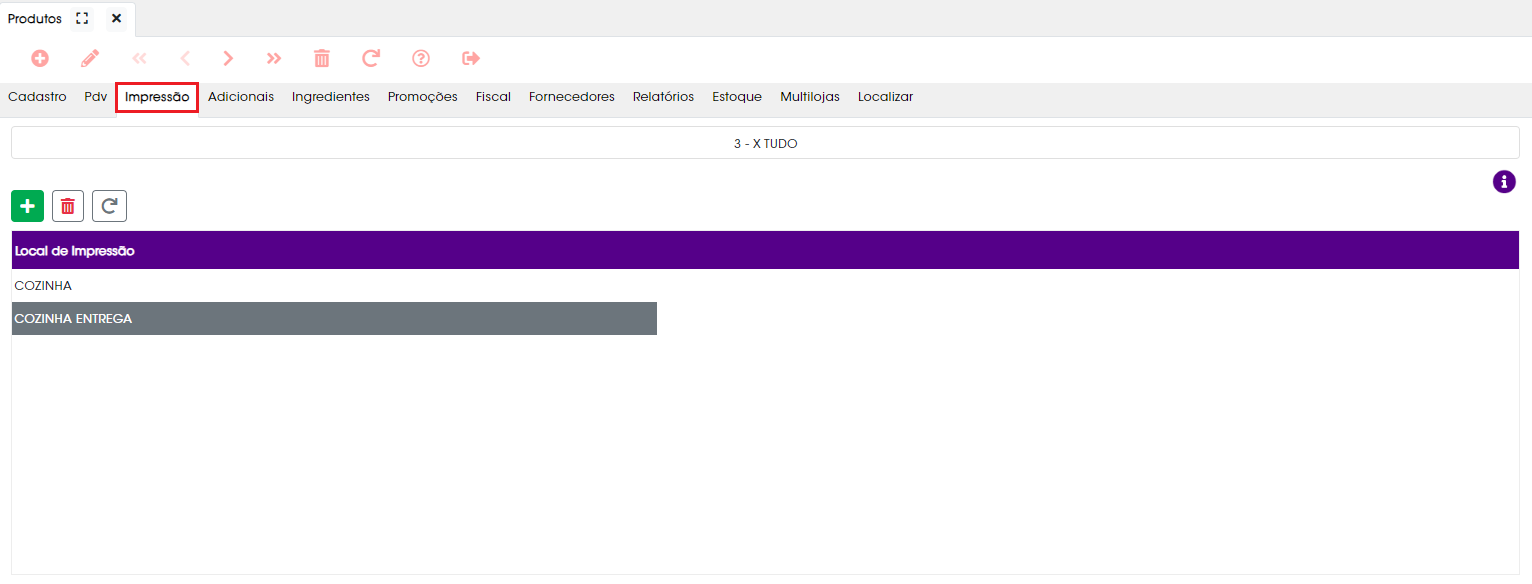Go to previous record arrow
The height and width of the screenshot is (584, 1532).
(185, 59)
